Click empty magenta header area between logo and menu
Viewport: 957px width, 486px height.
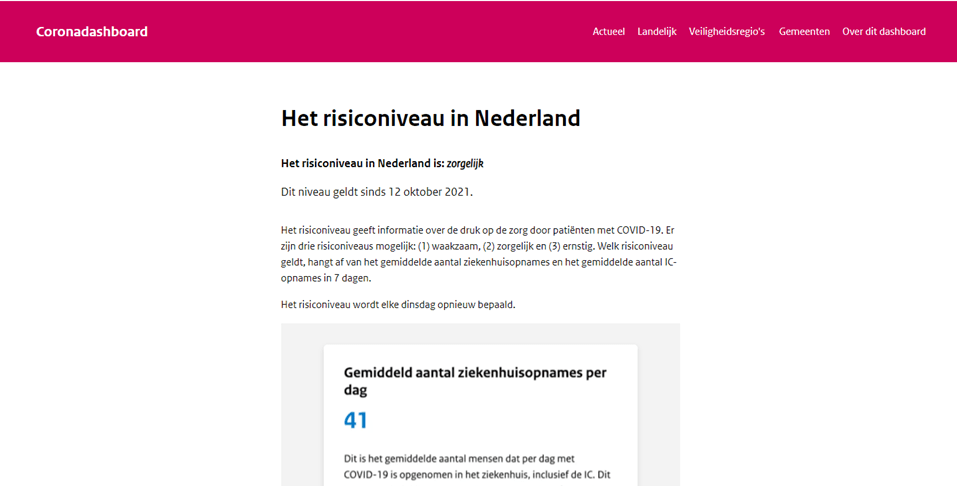click(x=370, y=31)
